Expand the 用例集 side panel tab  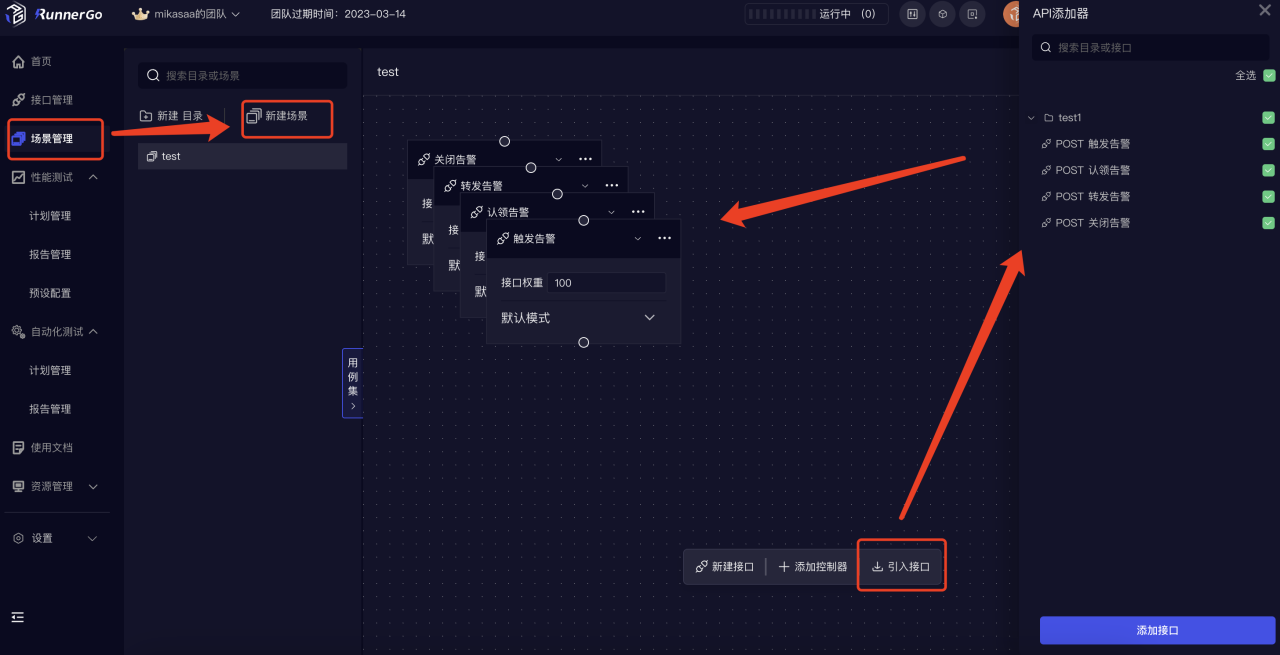(x=353, y=383)
